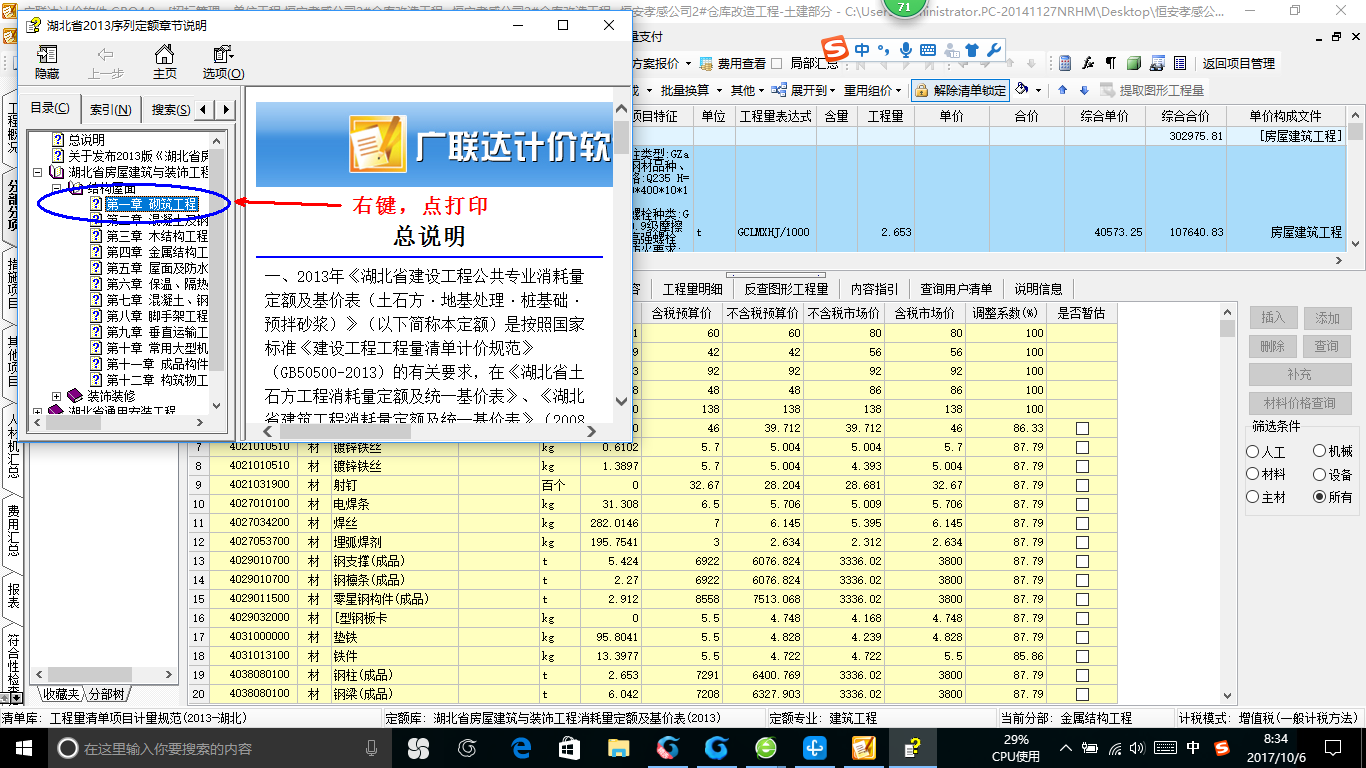Click in the Windows taskbar search box
Image resolution: width=1366 pixels, height=768 pixels.
[x=220, y=748]
